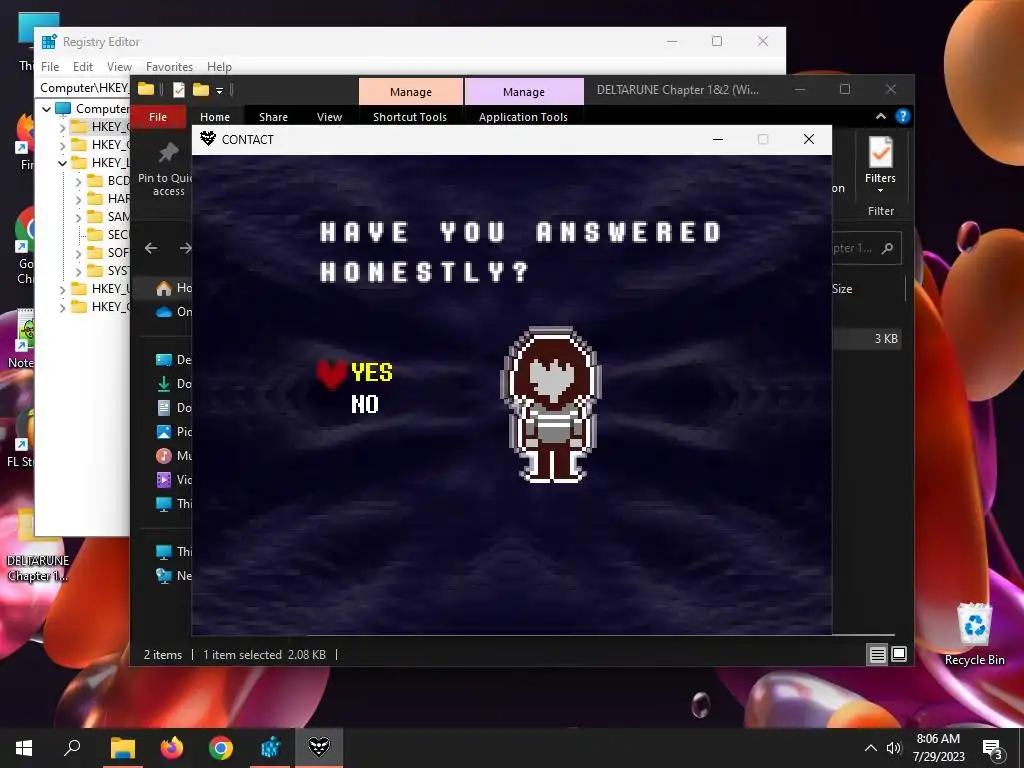Viewport: 1024px width, 768px height.
Task: Switch Explorer to details view
Action: 877,654
